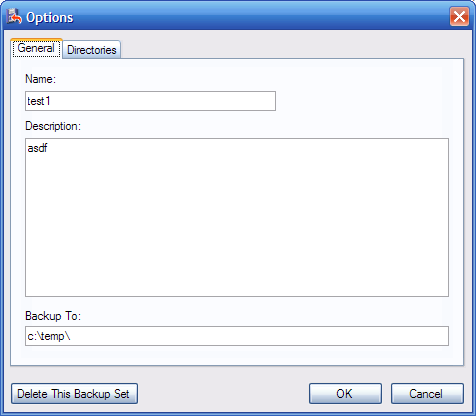Focus the Description text area

coord(237,217)
